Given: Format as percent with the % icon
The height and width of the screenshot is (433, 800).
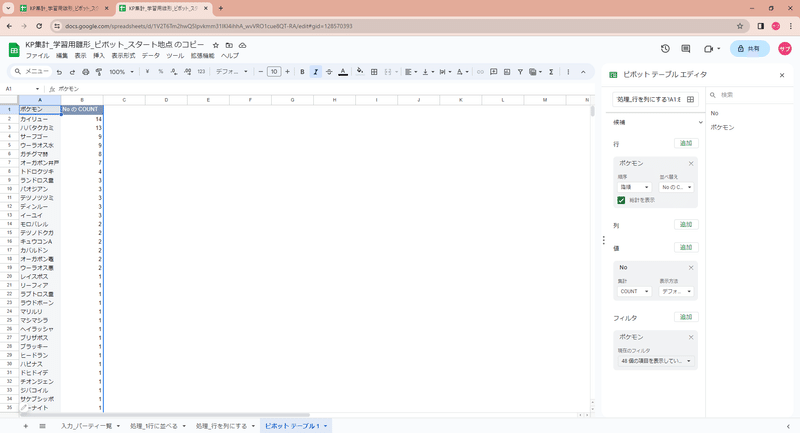Looking at the screenshot, I should pyautogui.click(x=161, y=72).
